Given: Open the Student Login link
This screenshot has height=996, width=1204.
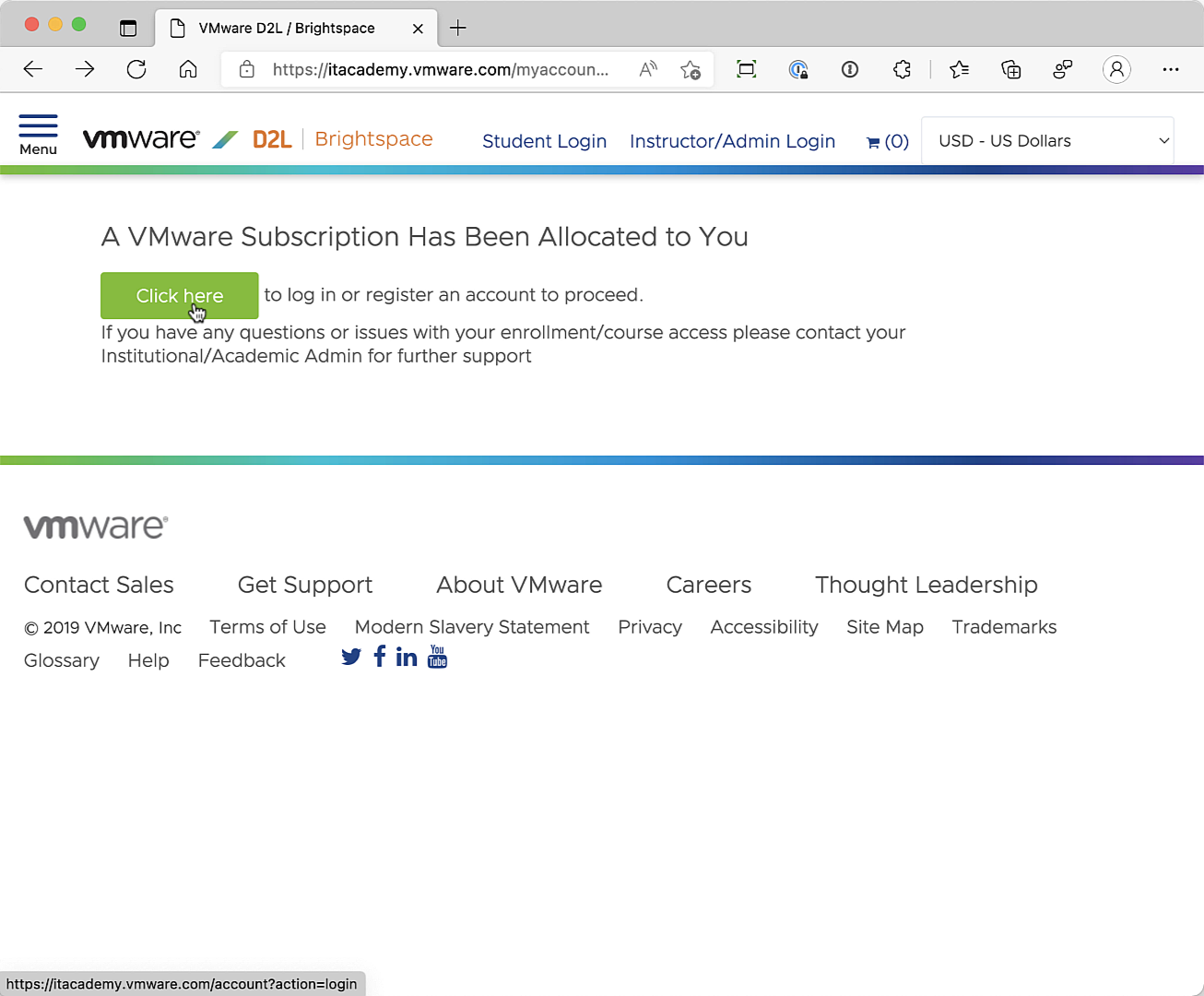Looking at the screenshot, I should (544, 141).
